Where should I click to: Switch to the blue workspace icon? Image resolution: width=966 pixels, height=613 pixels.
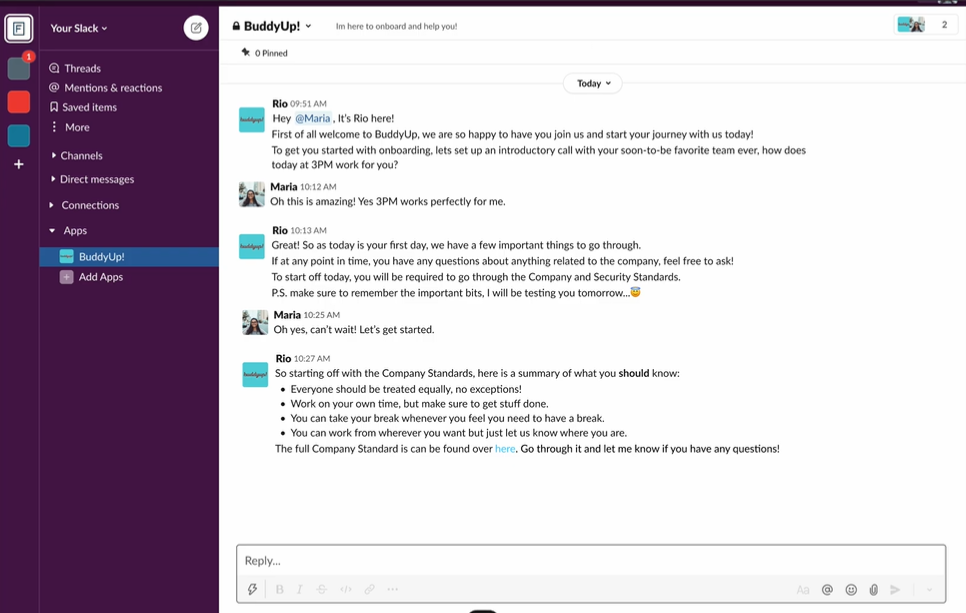[x=19, y=136]
